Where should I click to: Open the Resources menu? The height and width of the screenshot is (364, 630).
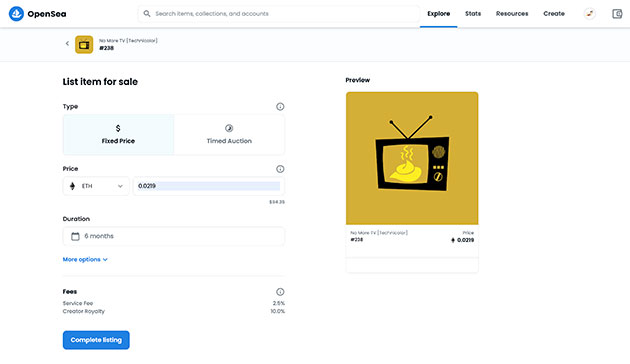tap(512, 14)
